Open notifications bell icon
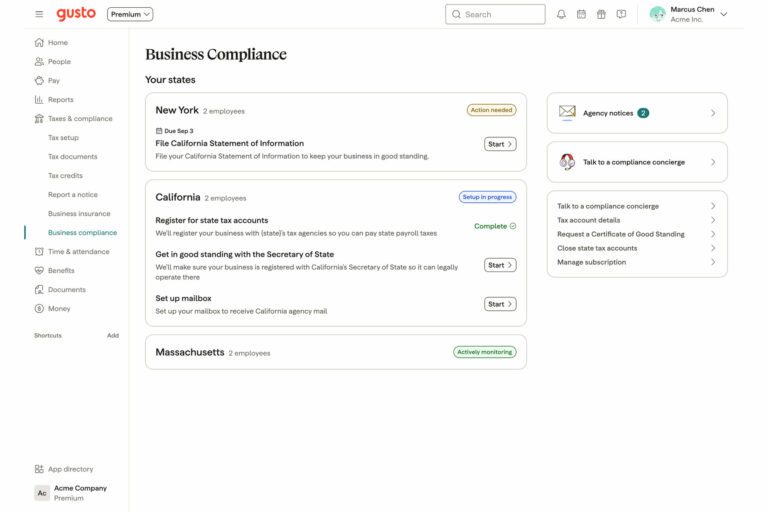This screenshot has width=768, height=512. pos(561,14)
